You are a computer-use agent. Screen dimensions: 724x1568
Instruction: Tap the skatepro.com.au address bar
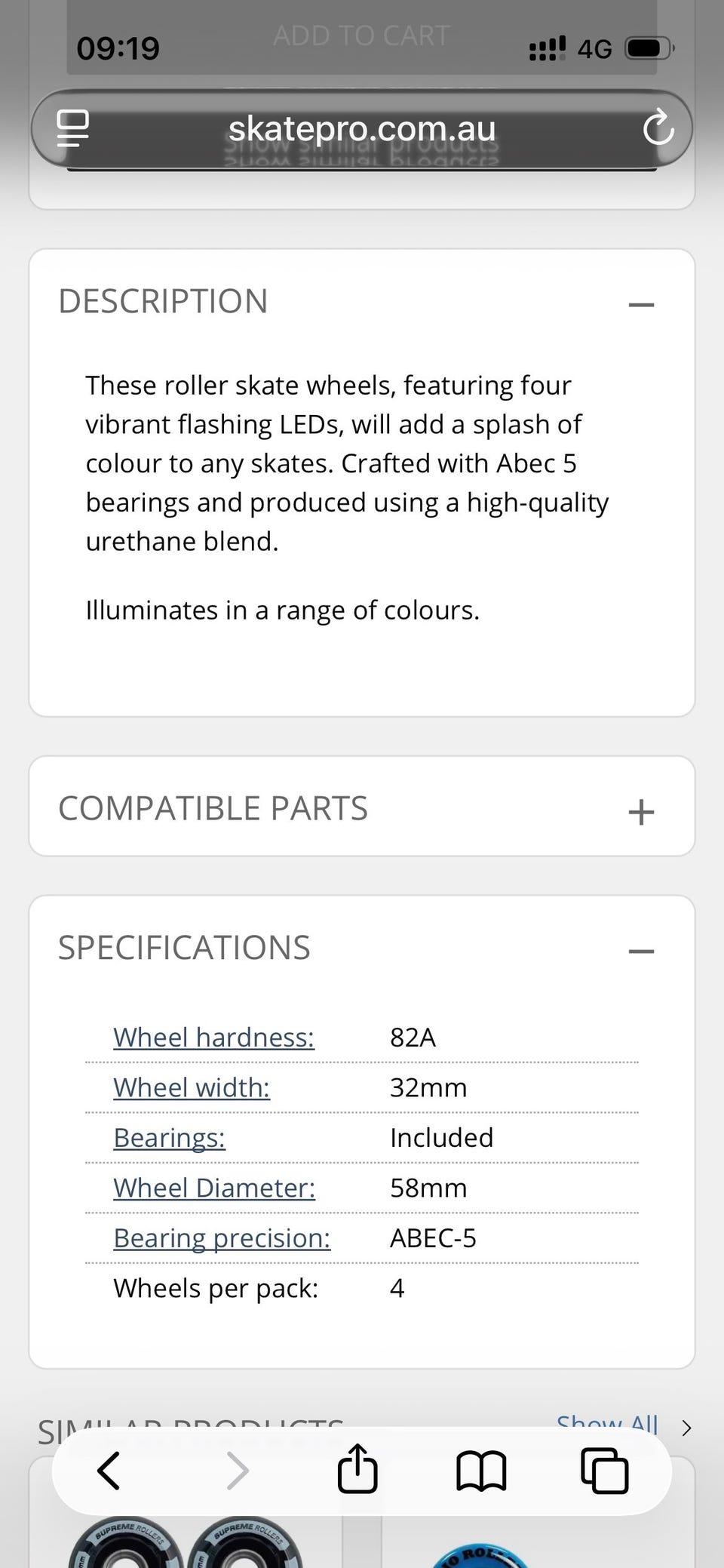tap(362, 128)
